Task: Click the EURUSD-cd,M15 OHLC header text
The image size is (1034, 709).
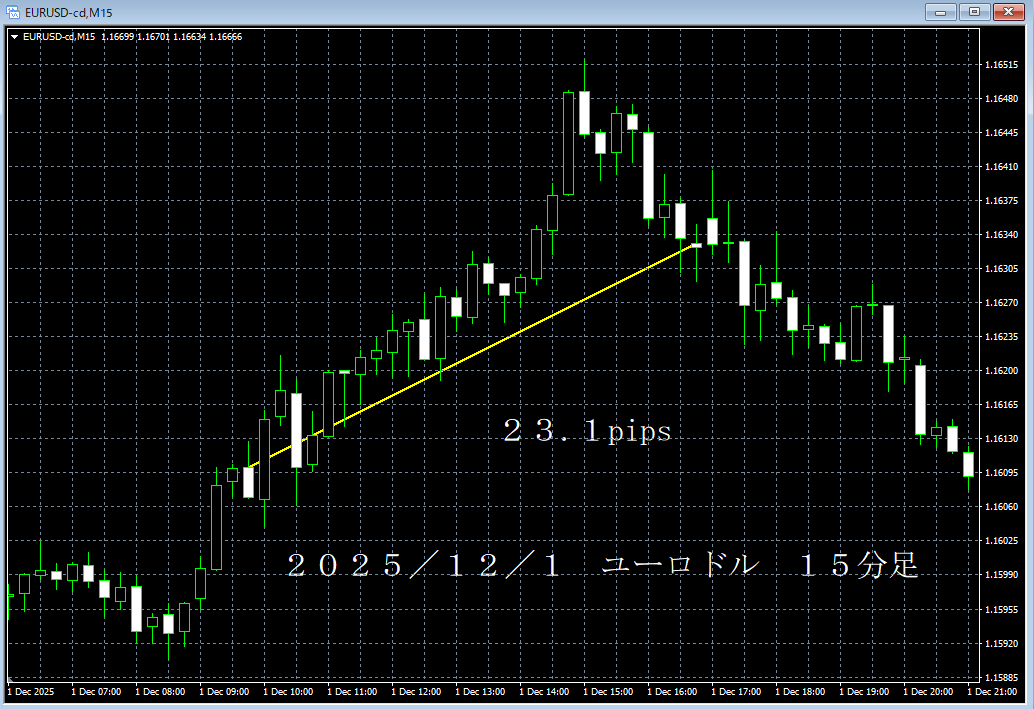Action: pos(133,37)
